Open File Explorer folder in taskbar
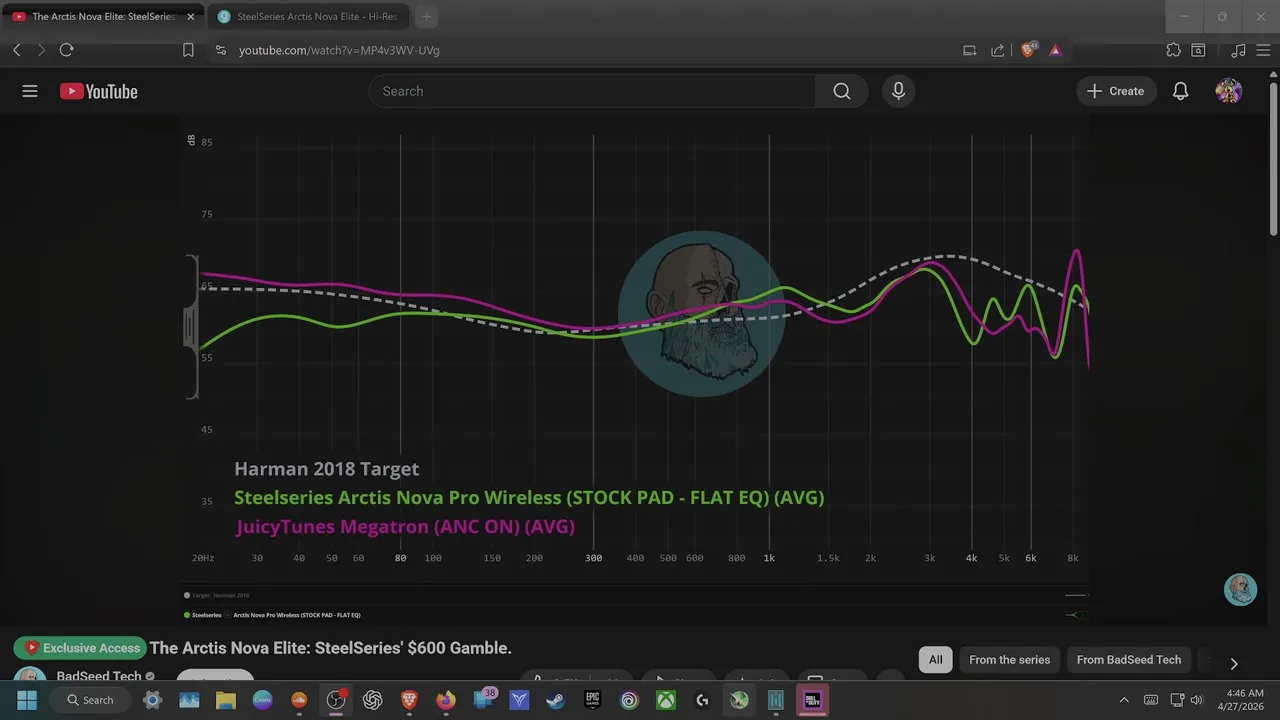The width and height of the screenshot is (1280, 720). point(225,700)
